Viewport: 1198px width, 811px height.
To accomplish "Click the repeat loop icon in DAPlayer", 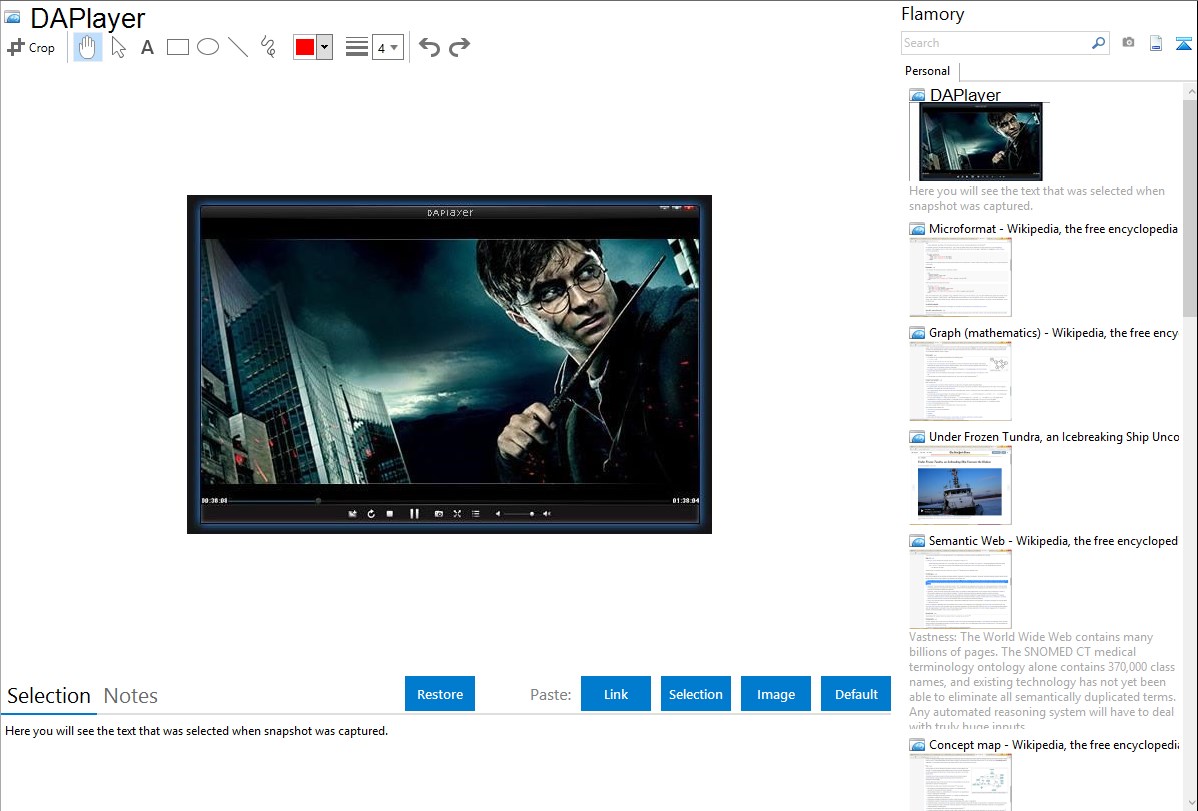I will pos(371,514).
